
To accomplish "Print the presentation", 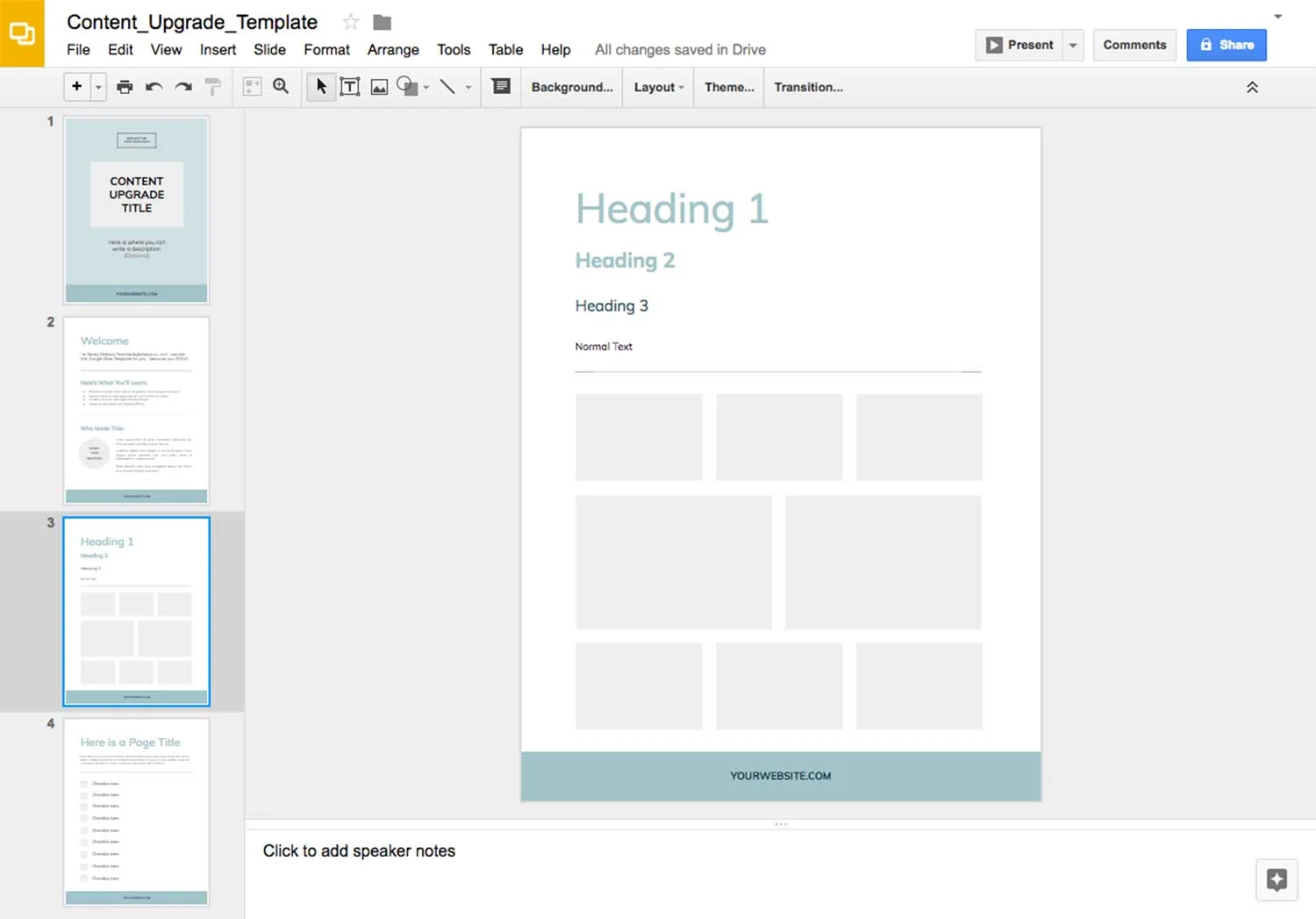I will (125, 86).
